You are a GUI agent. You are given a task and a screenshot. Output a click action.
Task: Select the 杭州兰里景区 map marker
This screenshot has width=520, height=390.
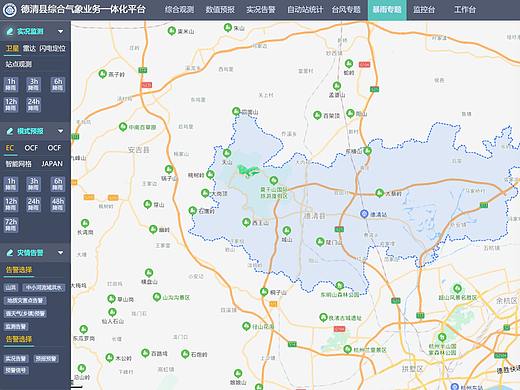tap(347, 349)
